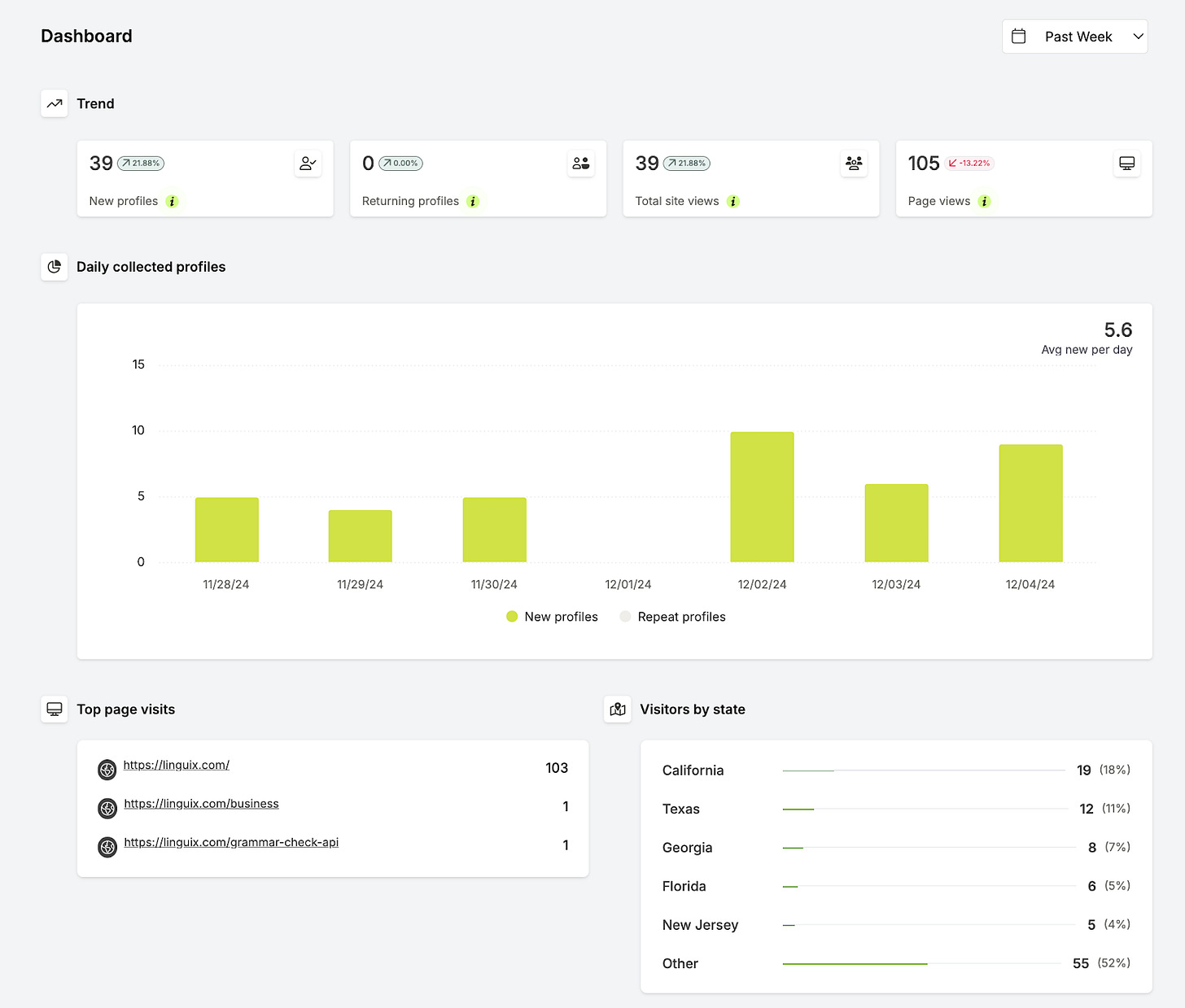Screen dimensions: 1185x1008
Task: Click the Georgia state row label
Action: coord(688,848)
